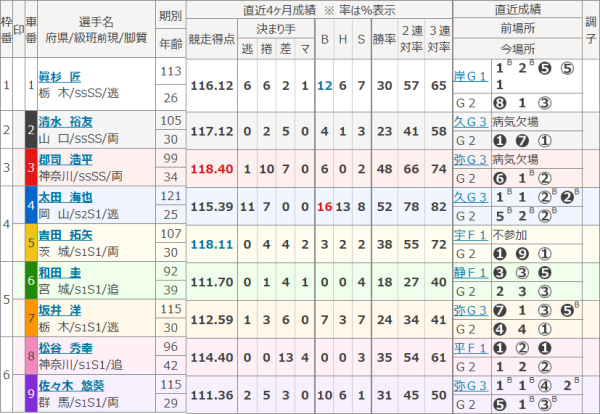Click the 捲 column header
Screen dimensions: 600x414
(266, 49)
